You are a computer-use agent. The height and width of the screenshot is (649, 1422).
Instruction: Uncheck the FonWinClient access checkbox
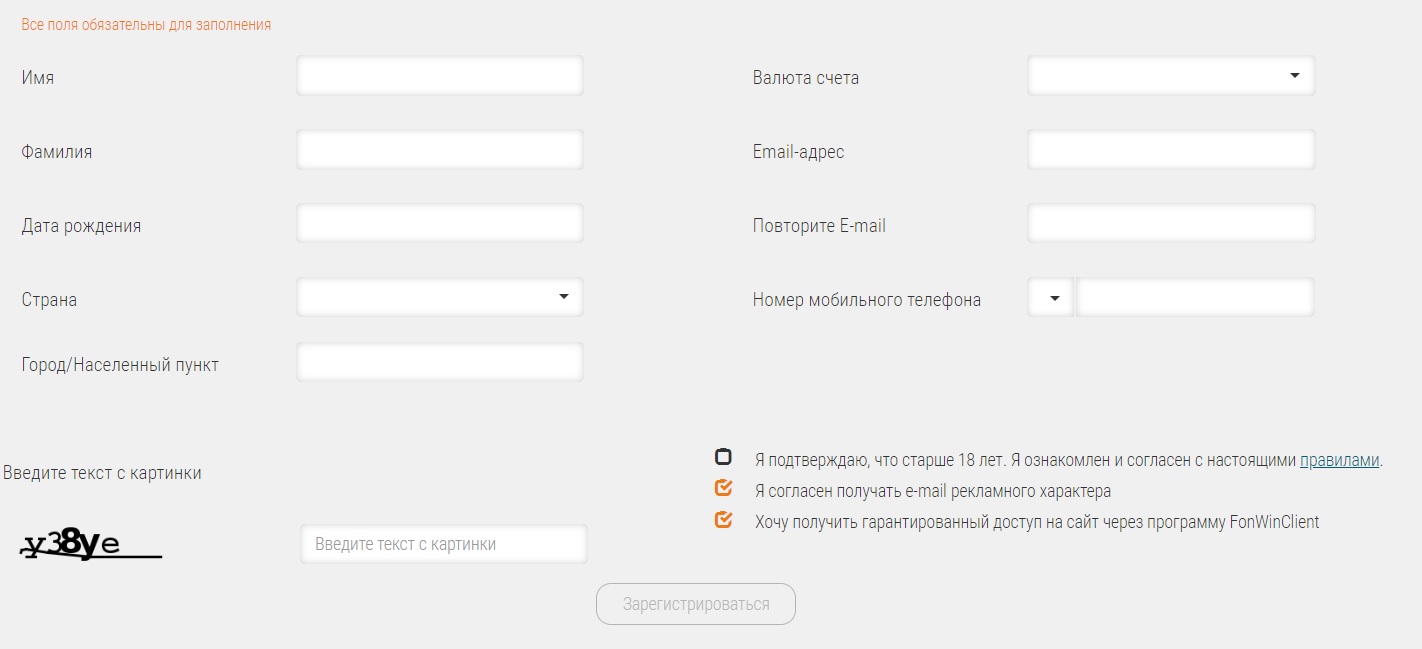(723, 520)
